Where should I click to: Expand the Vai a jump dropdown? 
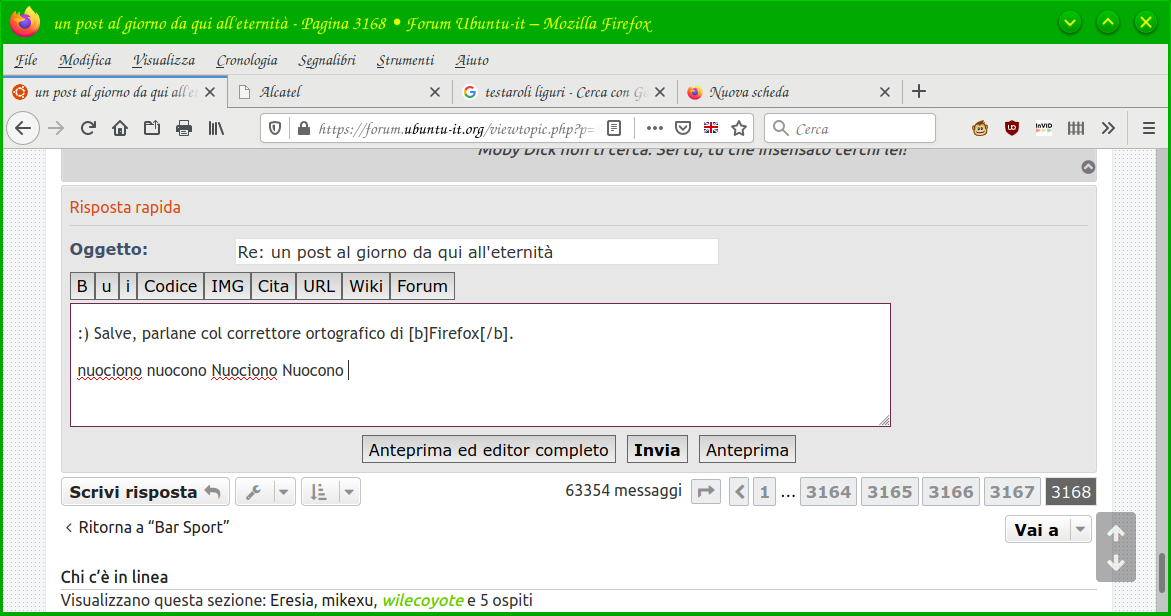(x=1048, y=529)
